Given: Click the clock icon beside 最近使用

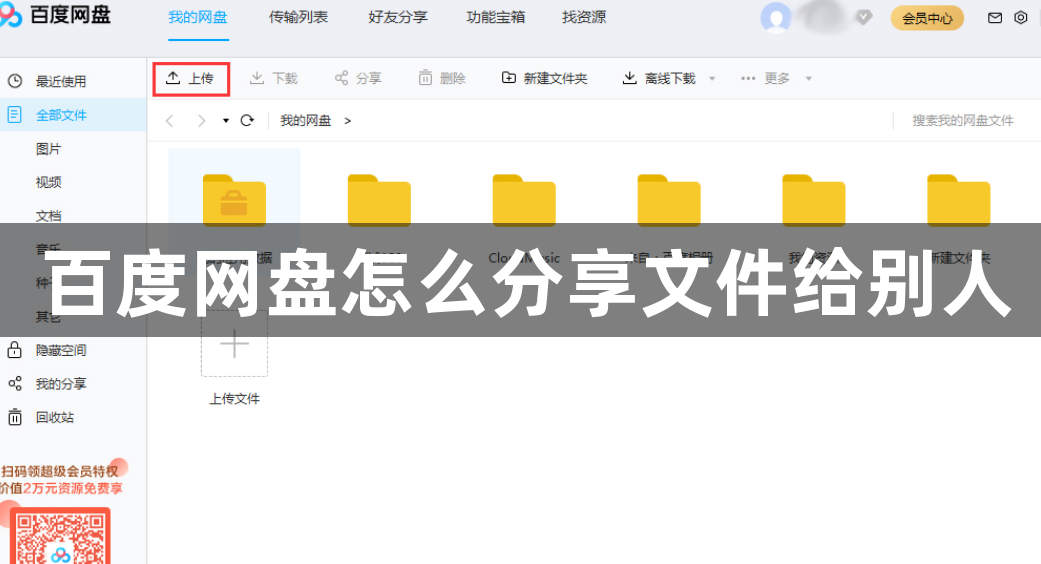Looking at the screenshot, I should click(15, 82).
